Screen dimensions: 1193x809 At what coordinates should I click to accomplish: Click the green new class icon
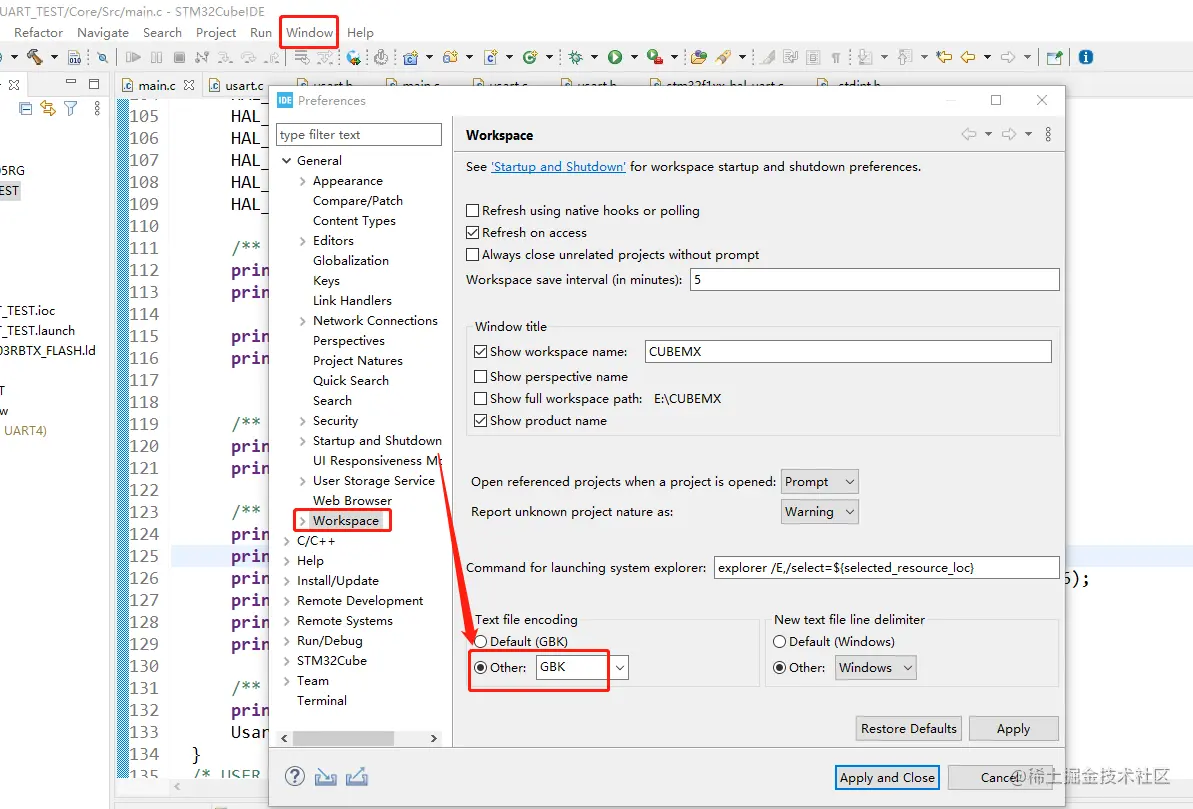tap(530, 57)
